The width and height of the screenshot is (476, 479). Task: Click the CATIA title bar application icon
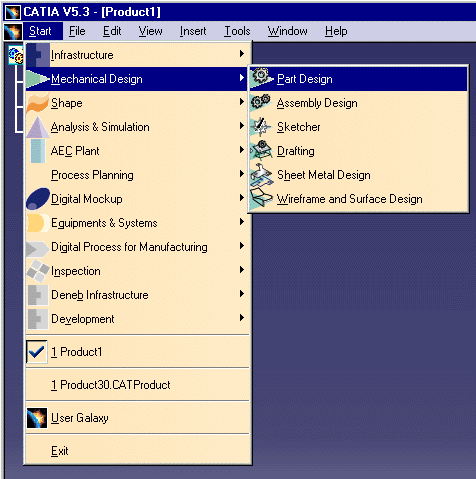tap(13, 12)
